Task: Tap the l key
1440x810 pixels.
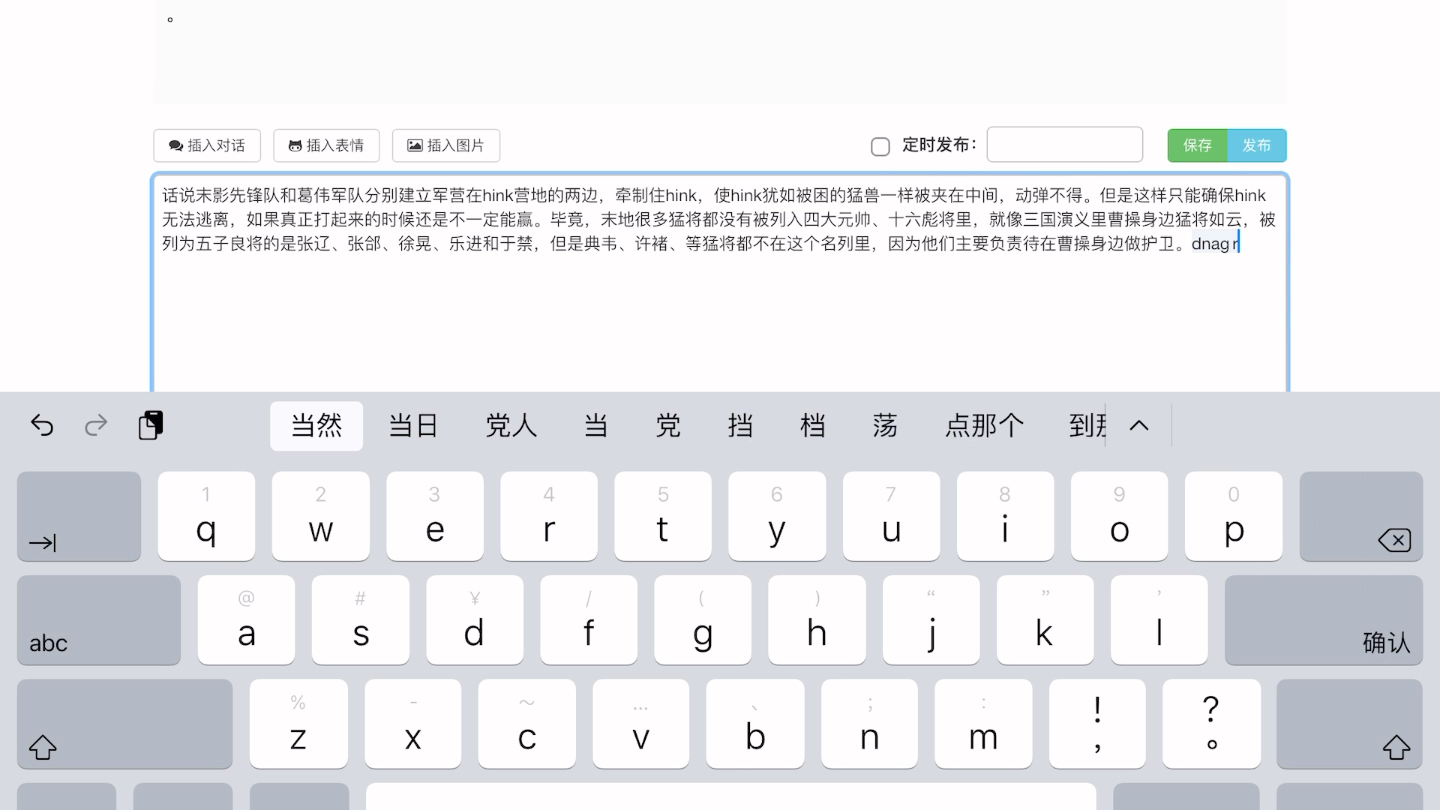Action: click(x=1159, y=620)
